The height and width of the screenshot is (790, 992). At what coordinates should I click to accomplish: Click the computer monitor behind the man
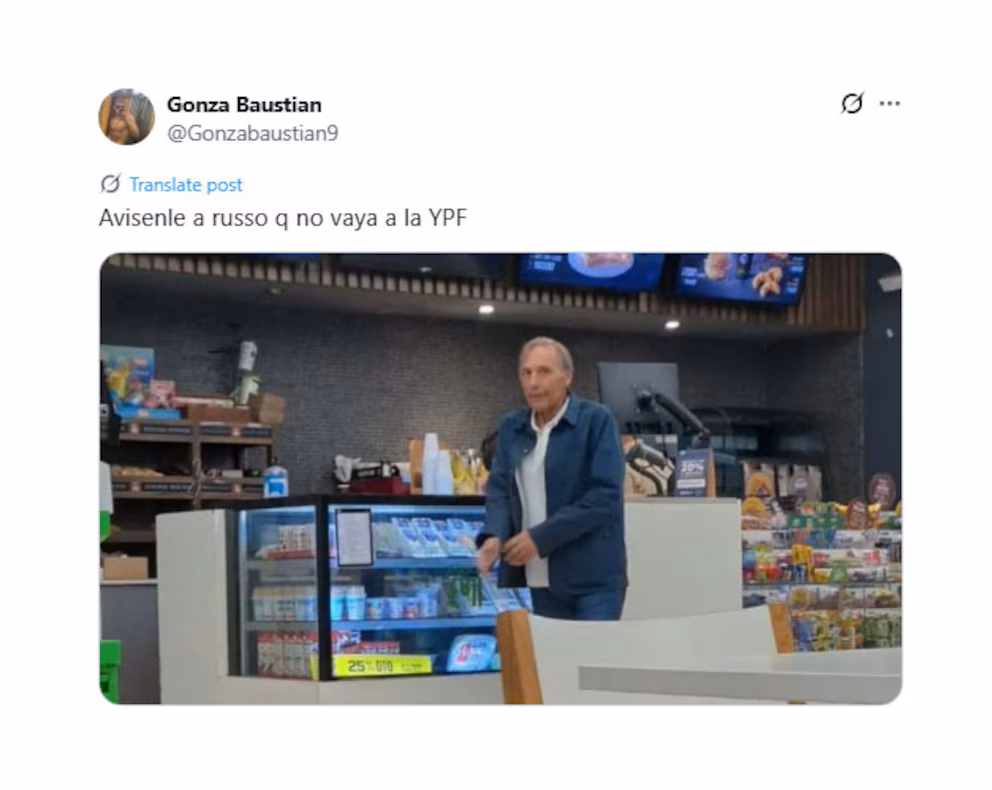pyautogui.click(x=638, y=391)
